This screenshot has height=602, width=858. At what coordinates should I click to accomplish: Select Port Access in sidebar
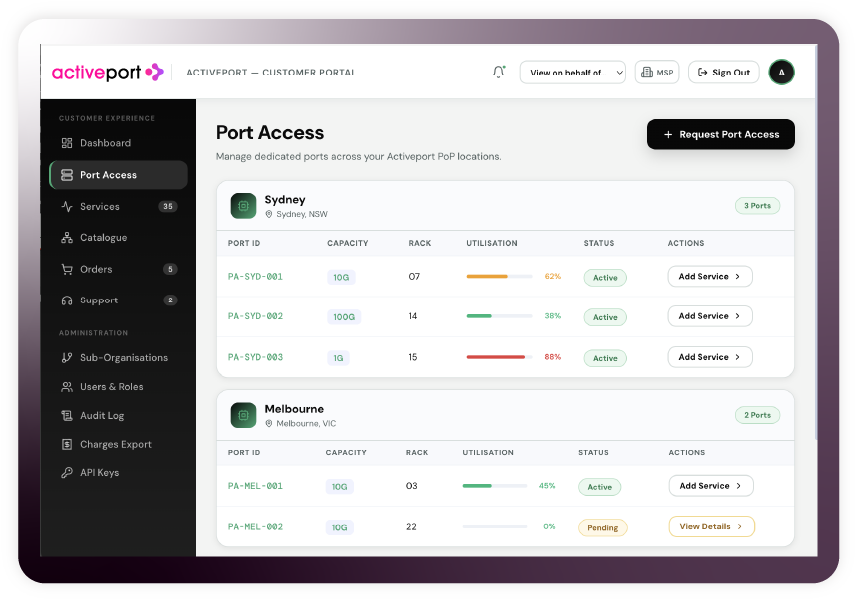[x=118, y=175]
